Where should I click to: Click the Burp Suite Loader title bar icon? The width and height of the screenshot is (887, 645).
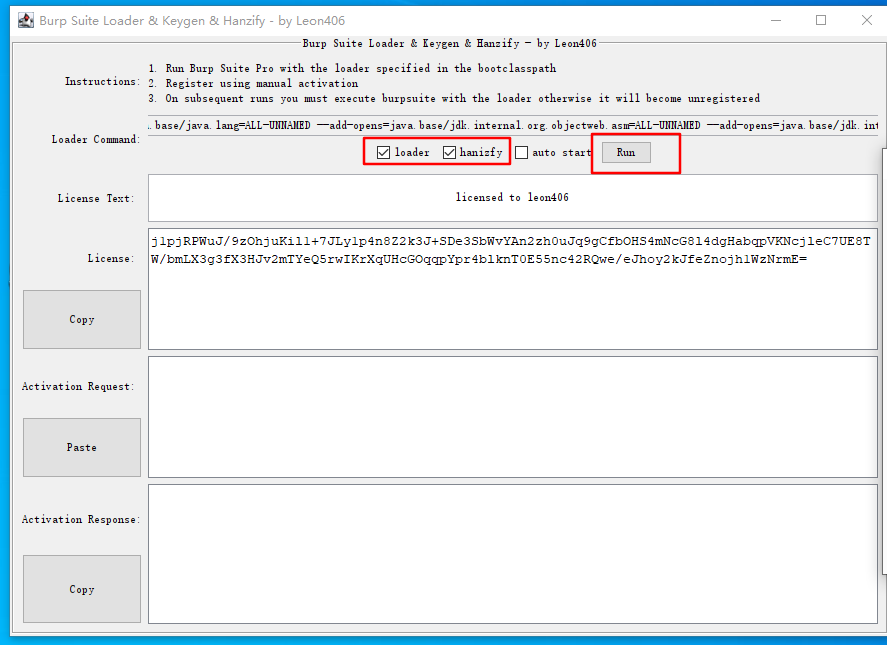click(26, 21)
